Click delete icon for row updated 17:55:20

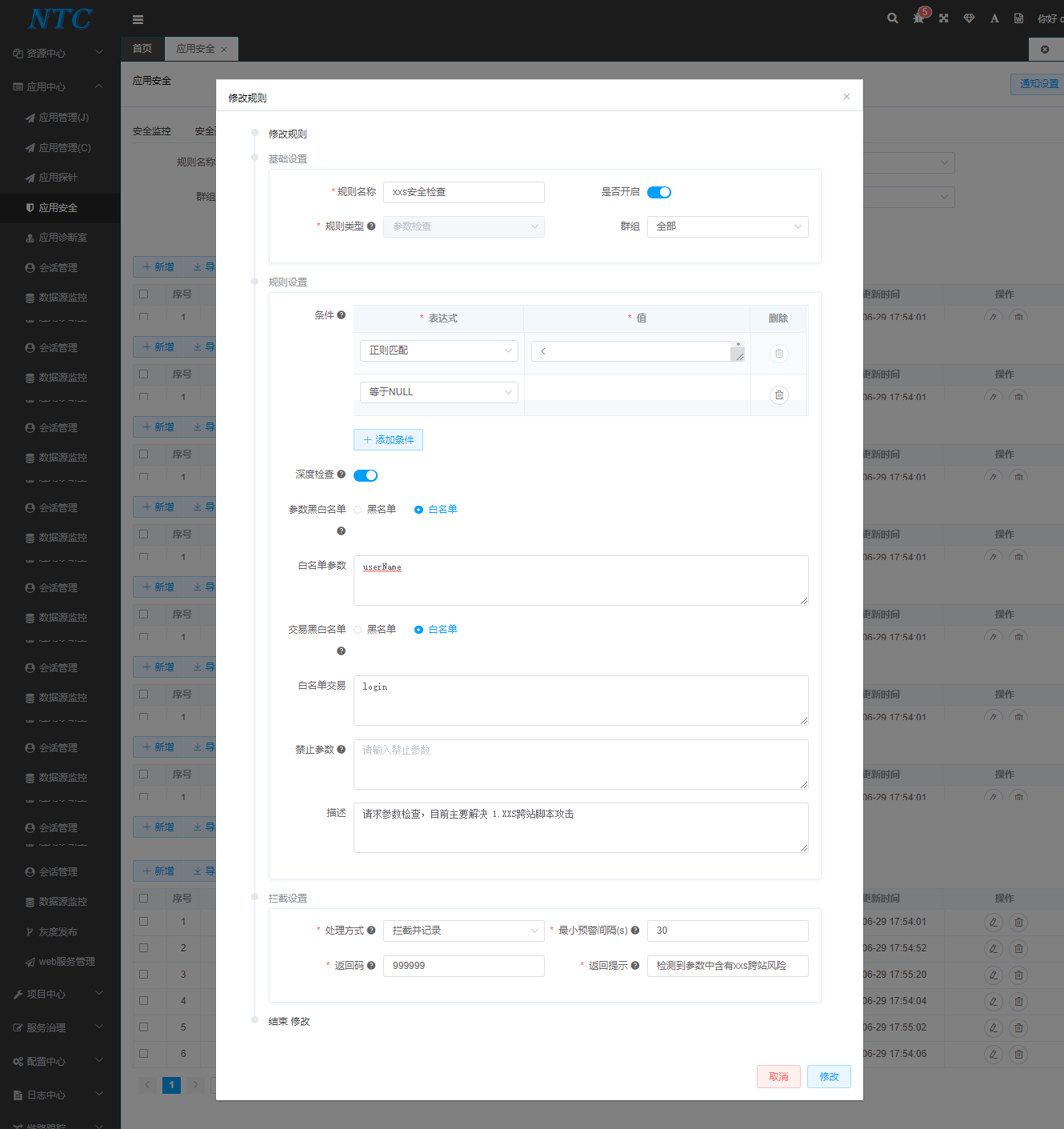[1018, 975]
